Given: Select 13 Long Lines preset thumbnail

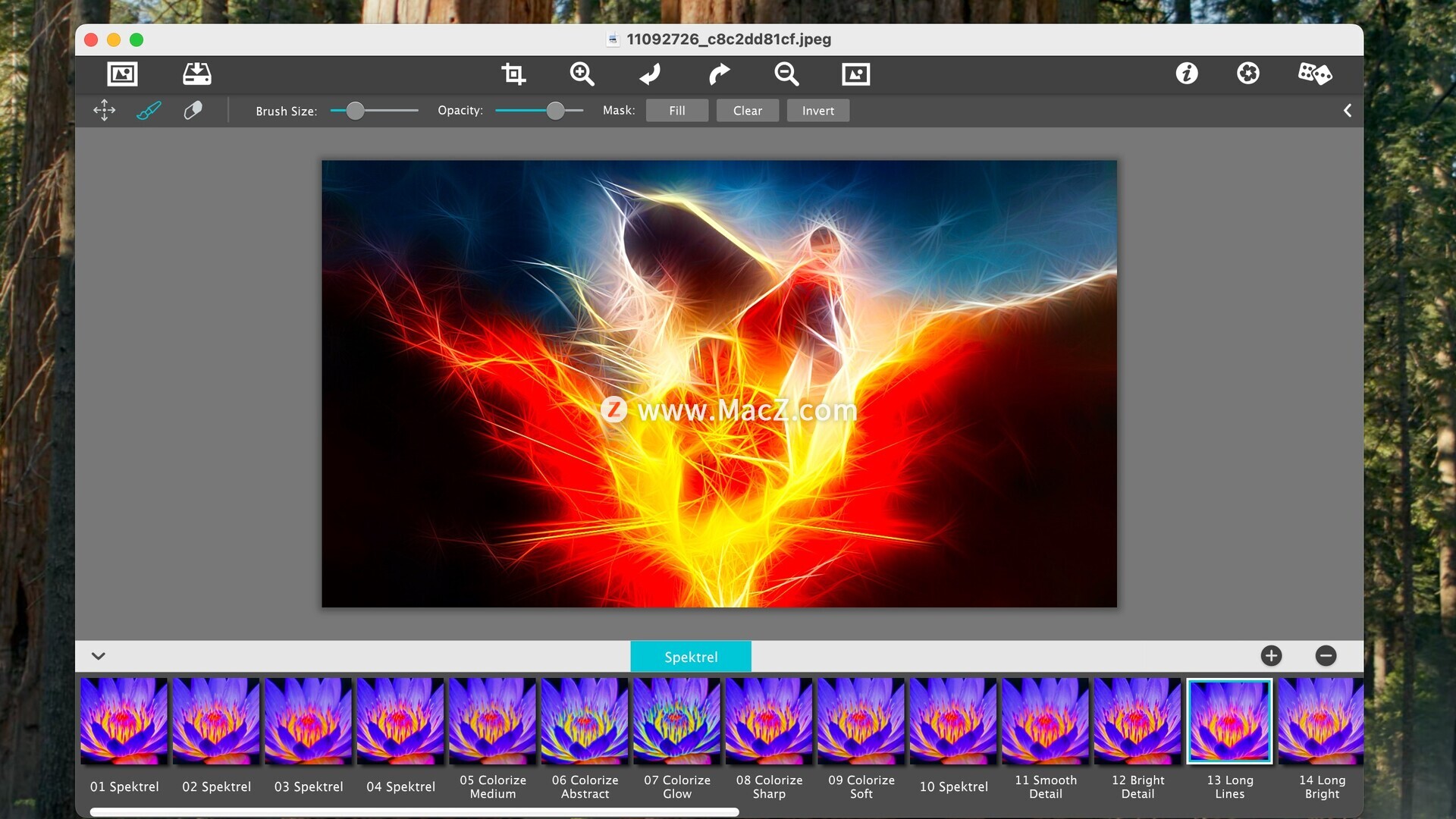Looking at the screenshot, I should tap(1229, 720).
